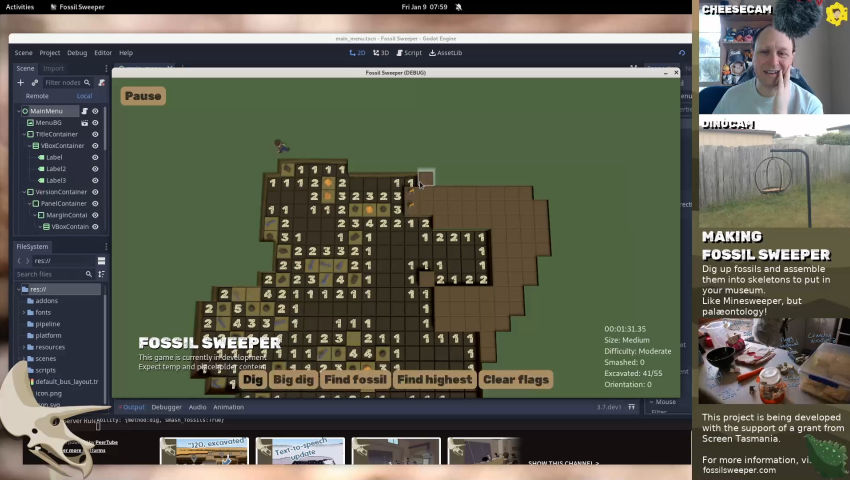
Task: Toggle visibility of VersionContainer node
Action: tap(95, 192)
